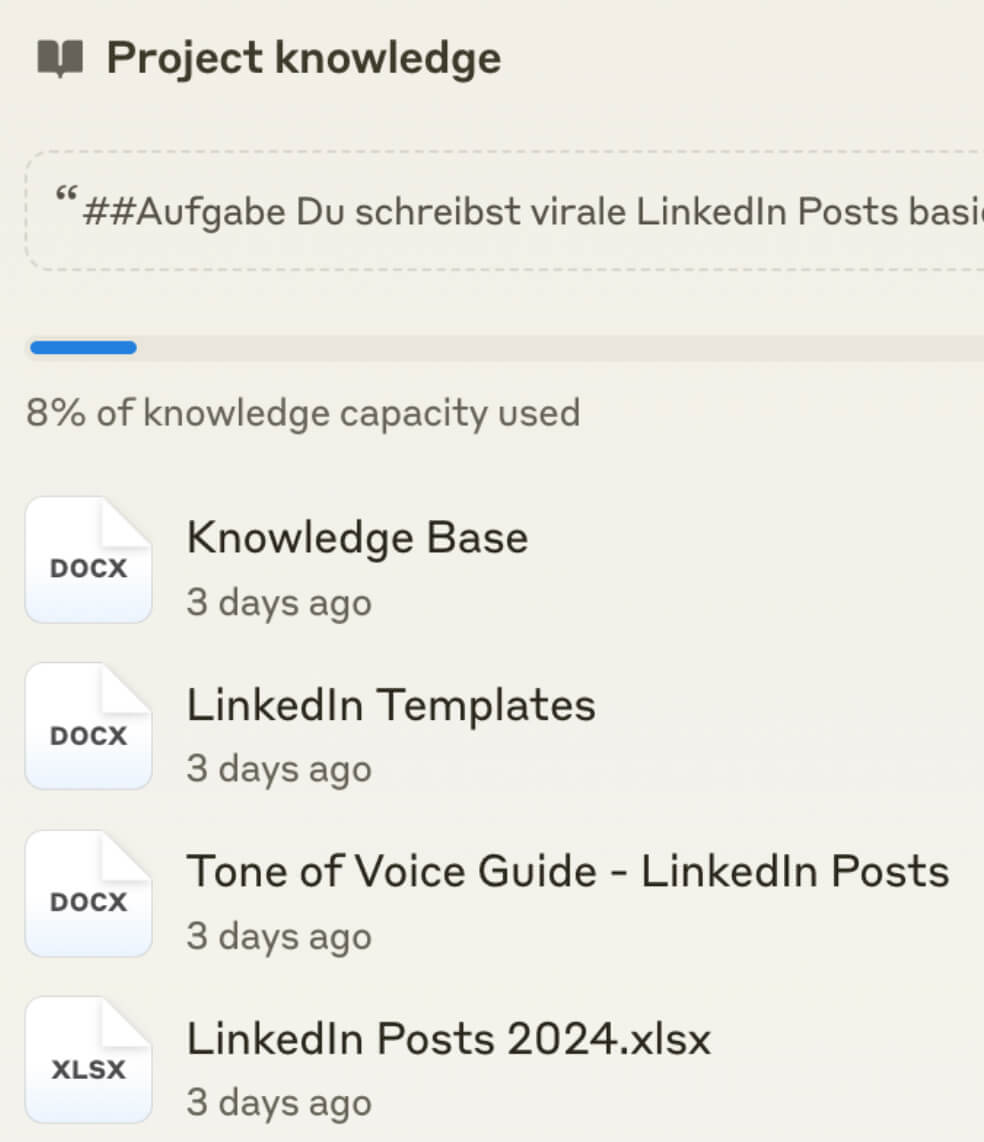Click the LinkedIn Templates DOCX file icon
This screenshot has height=1142, width=984.
coord(88,727)
